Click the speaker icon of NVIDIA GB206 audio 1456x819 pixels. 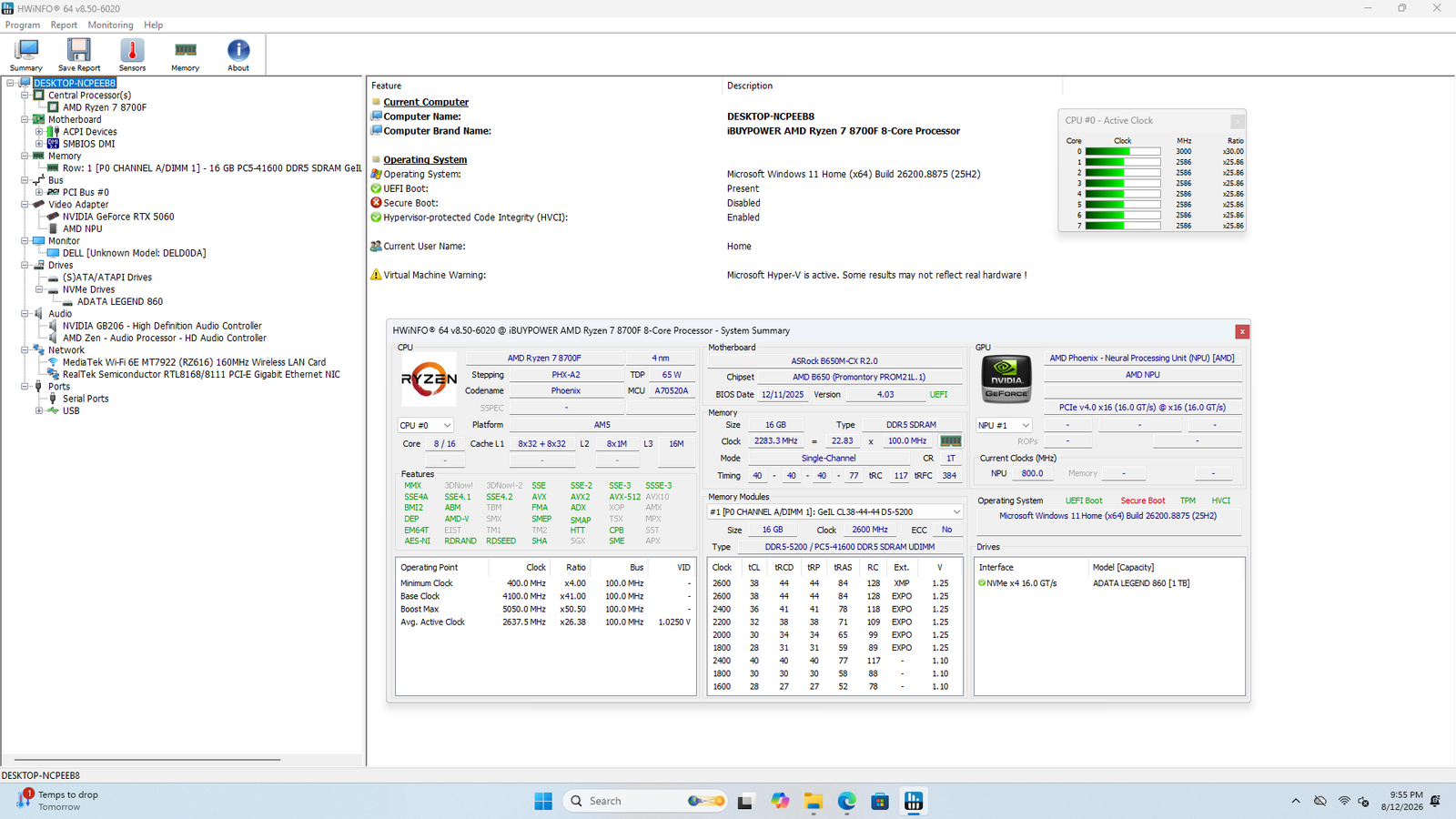pyautogui.click(x=54, y=326)
